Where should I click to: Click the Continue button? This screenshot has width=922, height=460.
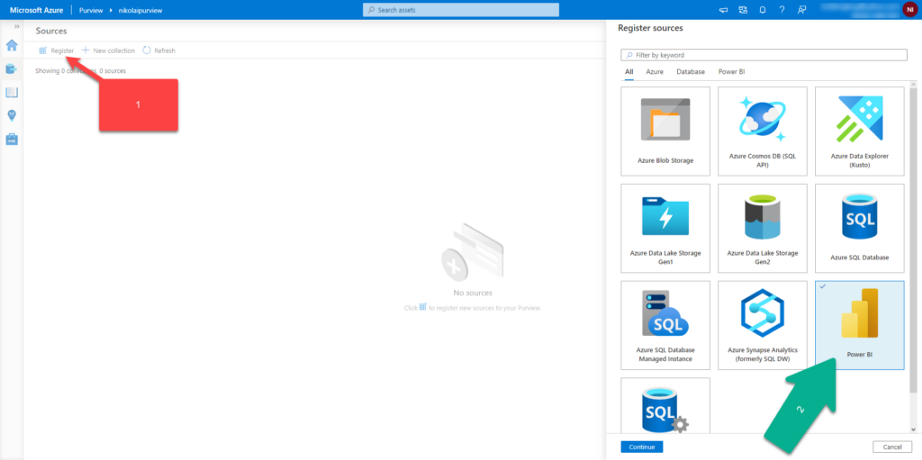click(x=642, y=447)
